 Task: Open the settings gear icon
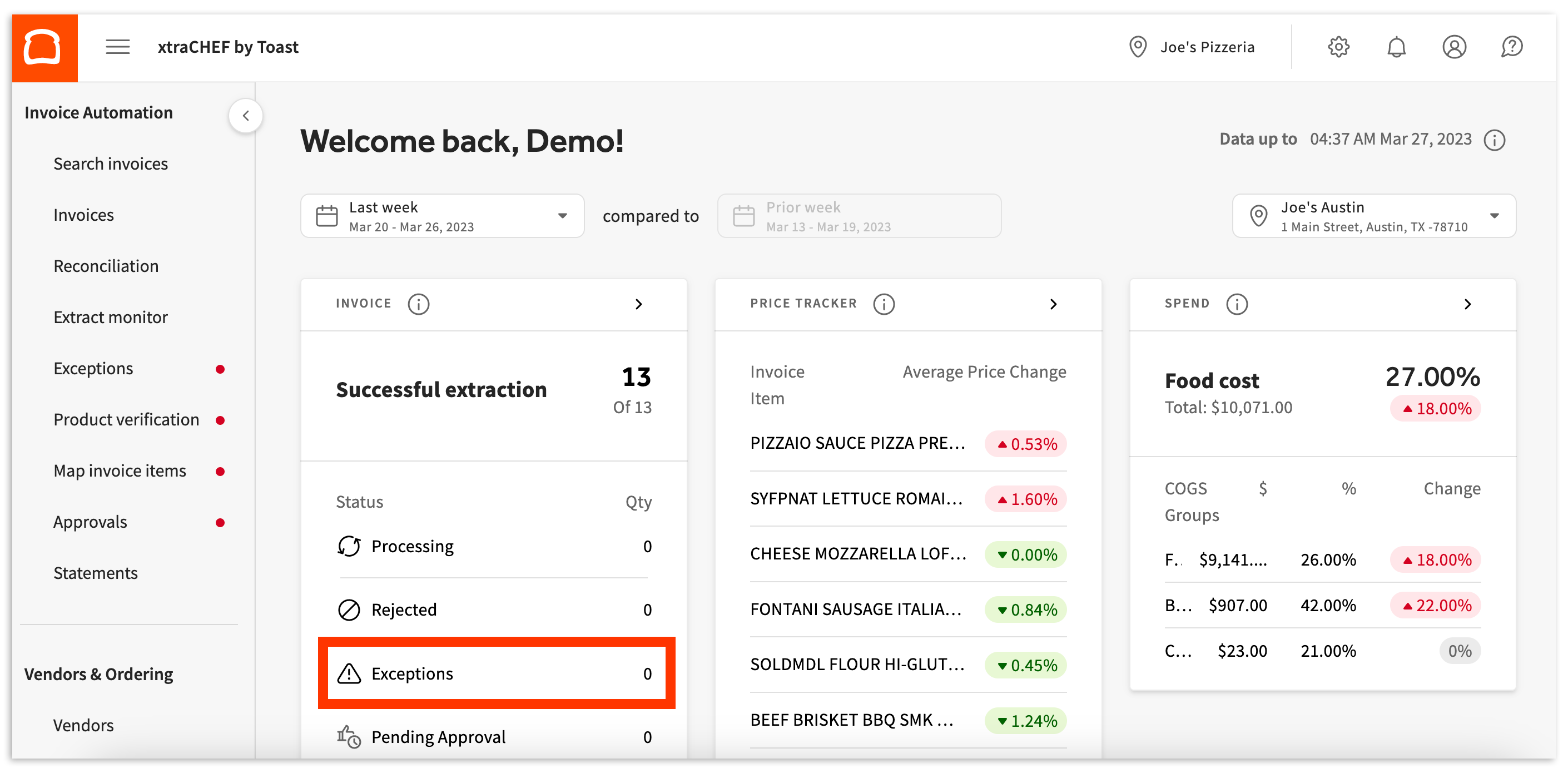click(1338, 47)
